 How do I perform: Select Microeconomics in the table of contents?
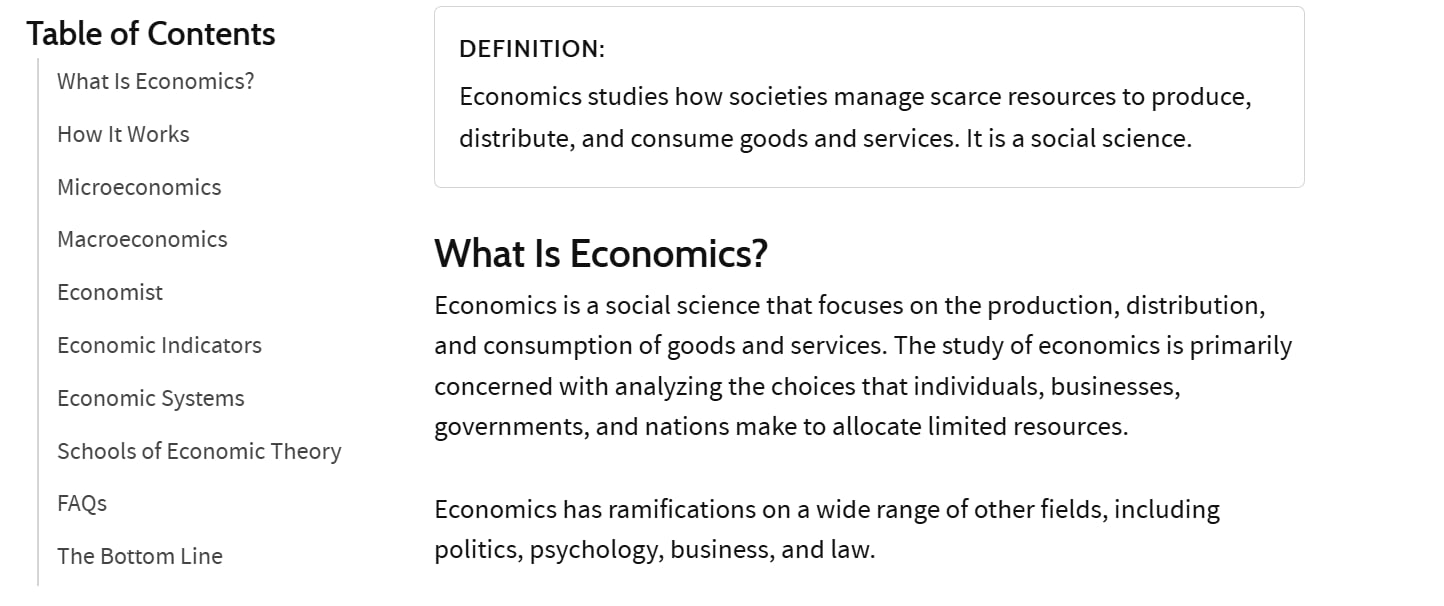click(139, 187)
